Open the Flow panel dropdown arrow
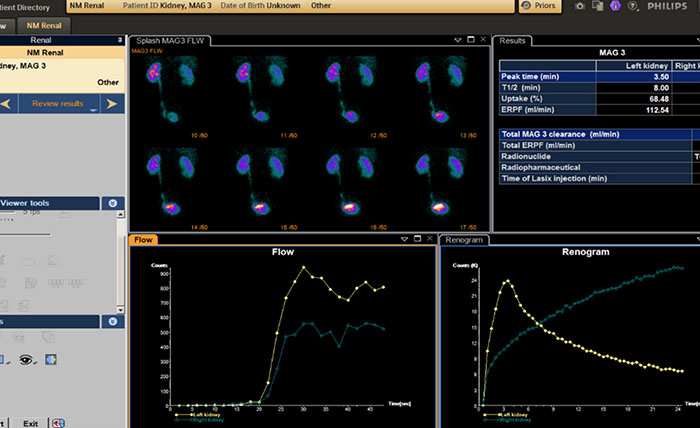 tap(405, 240)
